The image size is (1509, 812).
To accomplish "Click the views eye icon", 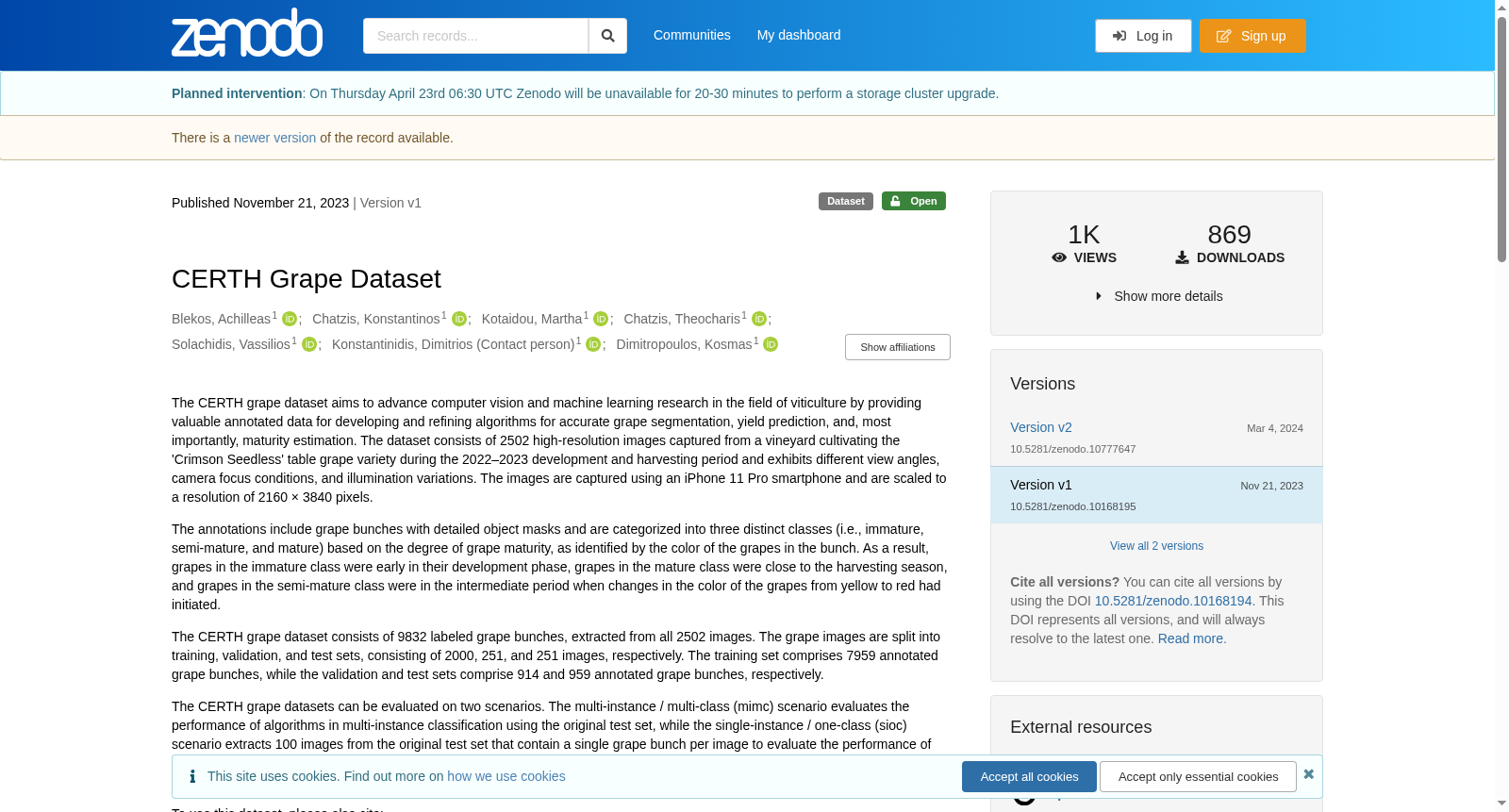I will coord(1059,257).
